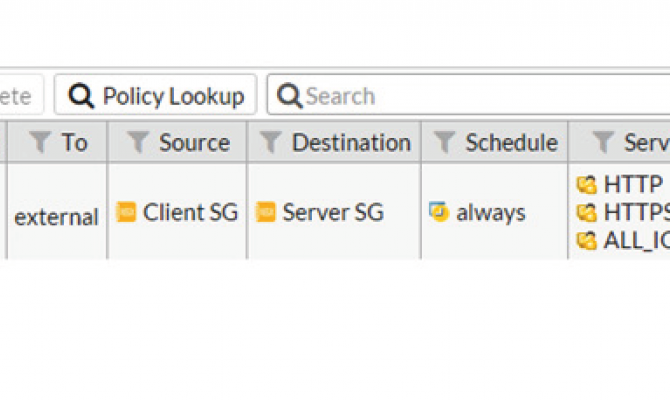Open the Service column filter funnel
This screenshot has width=670, height=400.
click(x=602, y=143)
